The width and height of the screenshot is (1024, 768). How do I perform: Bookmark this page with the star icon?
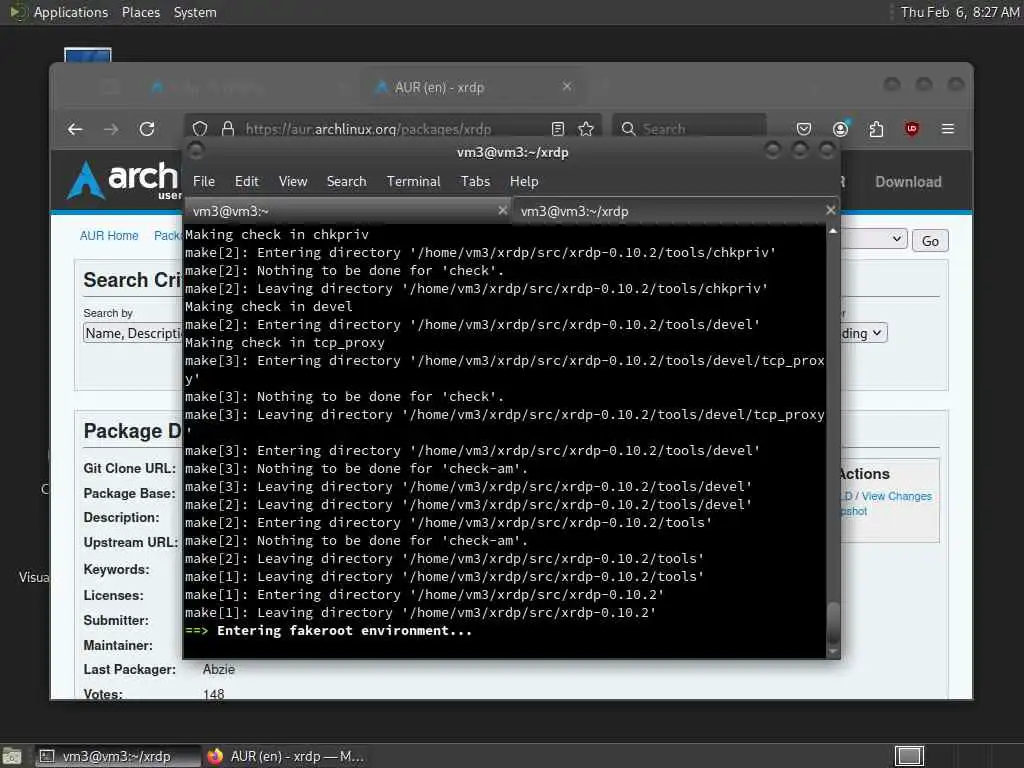tap(586, 129)
